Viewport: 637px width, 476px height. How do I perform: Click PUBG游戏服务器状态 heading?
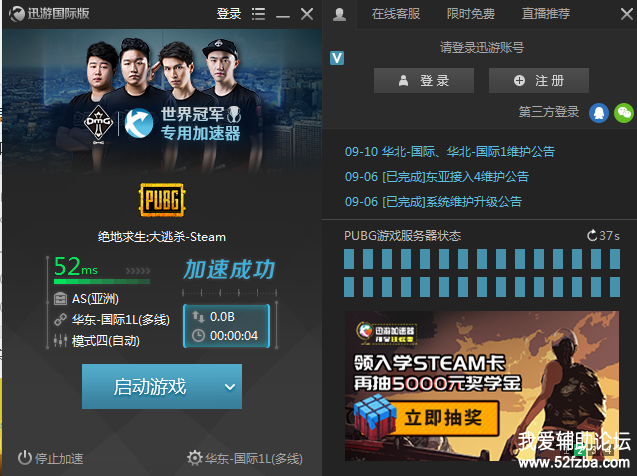click(402, 236)
